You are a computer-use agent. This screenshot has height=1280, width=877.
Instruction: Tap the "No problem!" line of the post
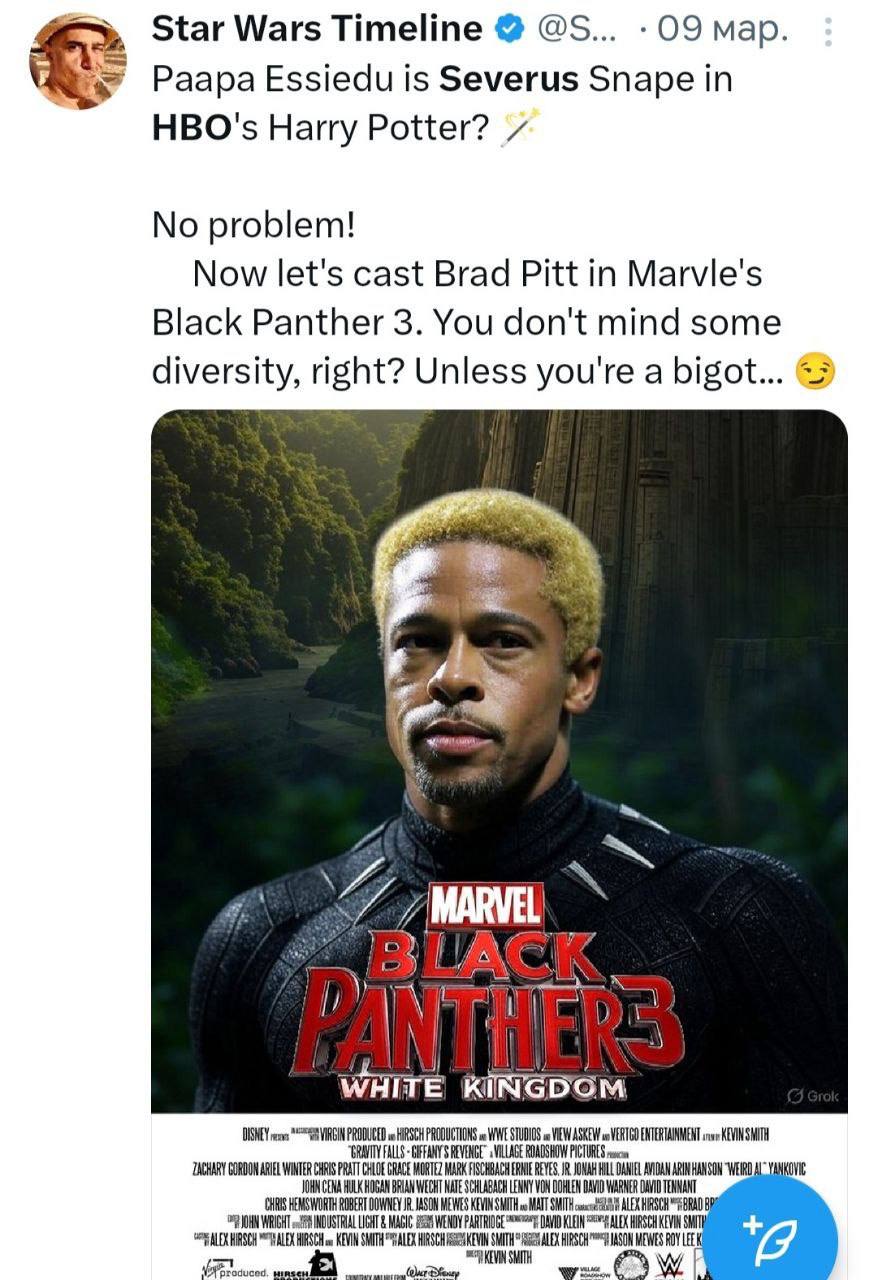click(x=253, y=225)
